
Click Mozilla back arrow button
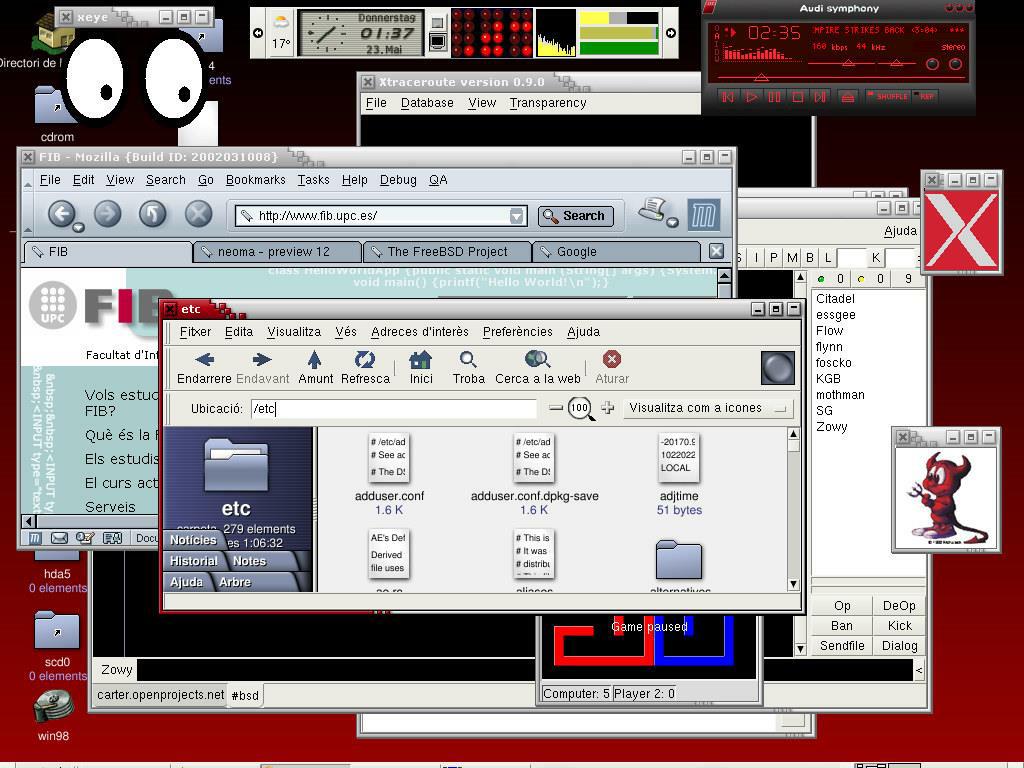[61, 214]
